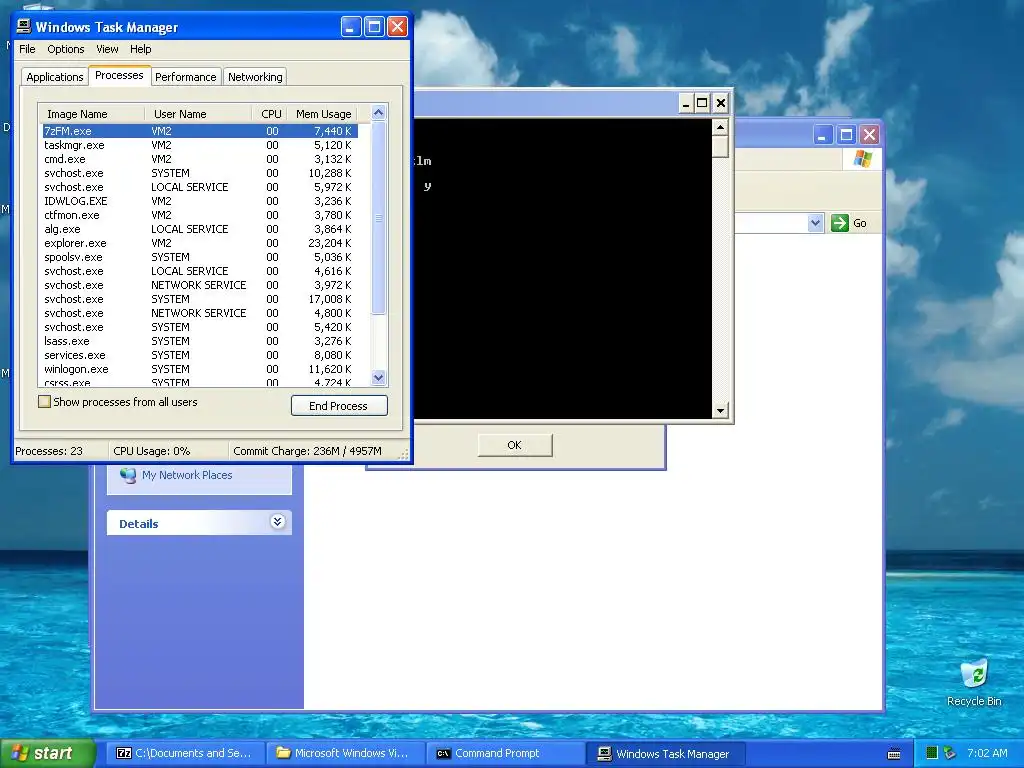
Task: Enable Show processes from all users
Action: coord(44,402)
